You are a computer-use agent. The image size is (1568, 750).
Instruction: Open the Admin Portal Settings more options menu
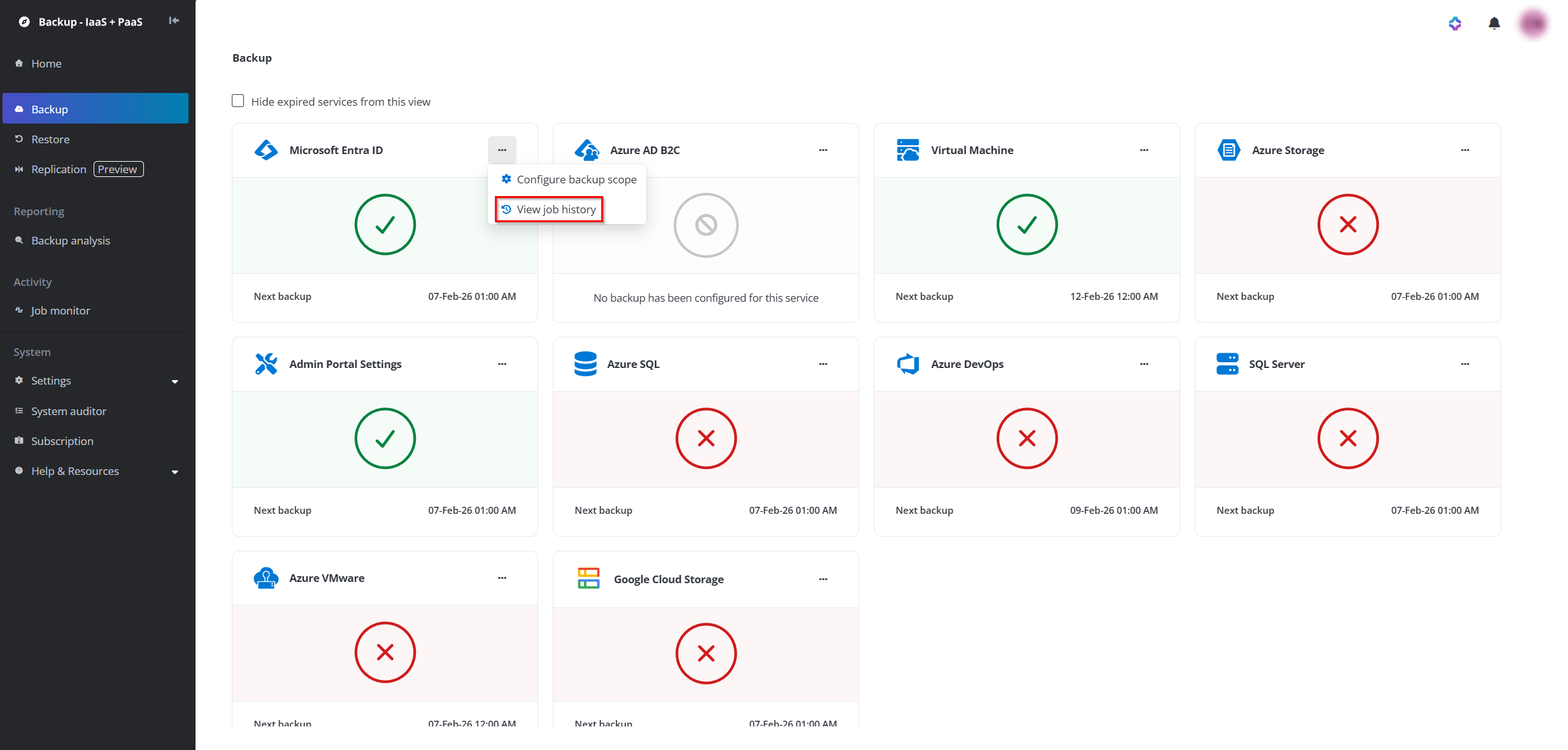coord(502,364)
